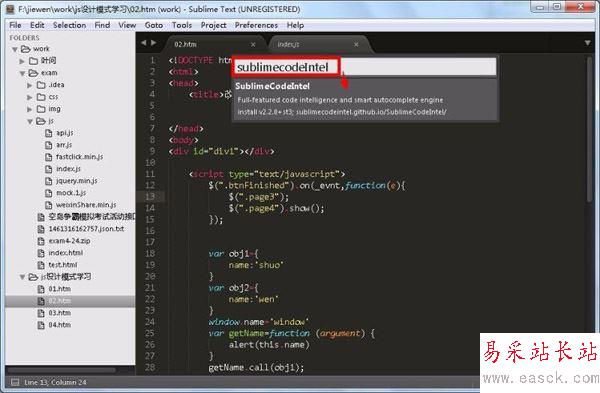Viewport: 600px width, 393px height.
Task: Collapse the js folder
Action: (30, 122)
